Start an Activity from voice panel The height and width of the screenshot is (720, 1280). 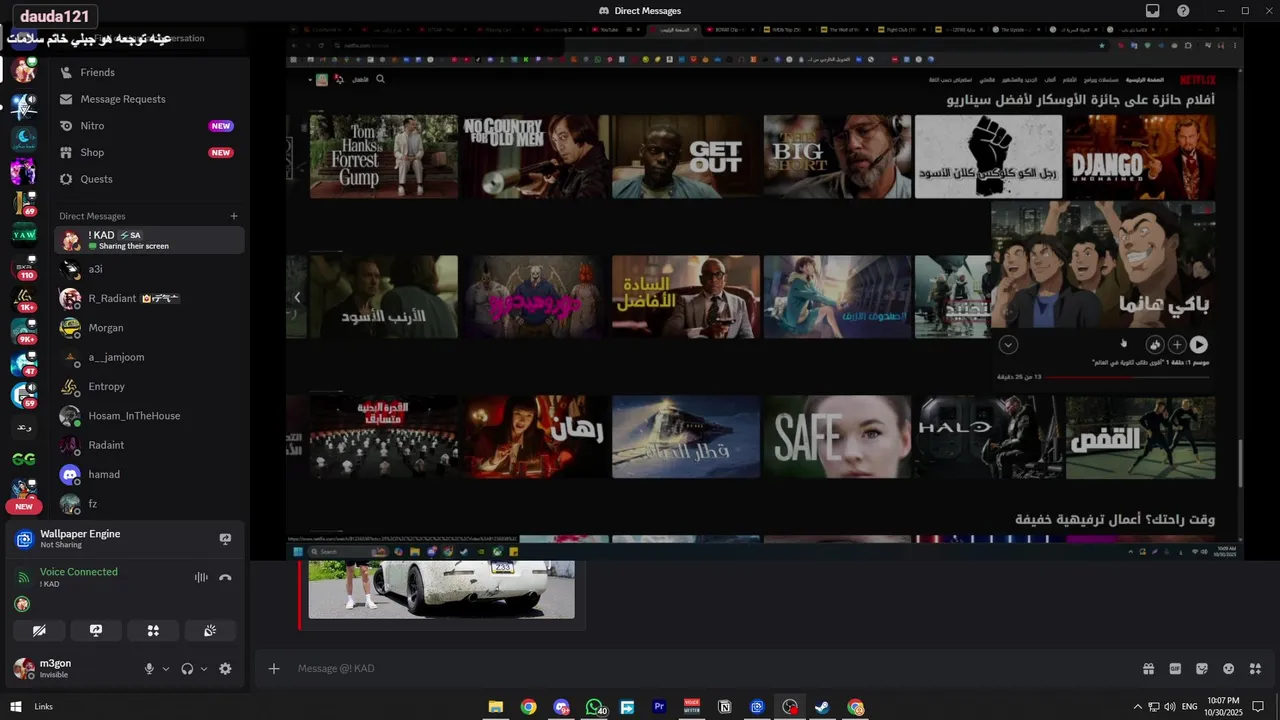click(x=153, y=631)
